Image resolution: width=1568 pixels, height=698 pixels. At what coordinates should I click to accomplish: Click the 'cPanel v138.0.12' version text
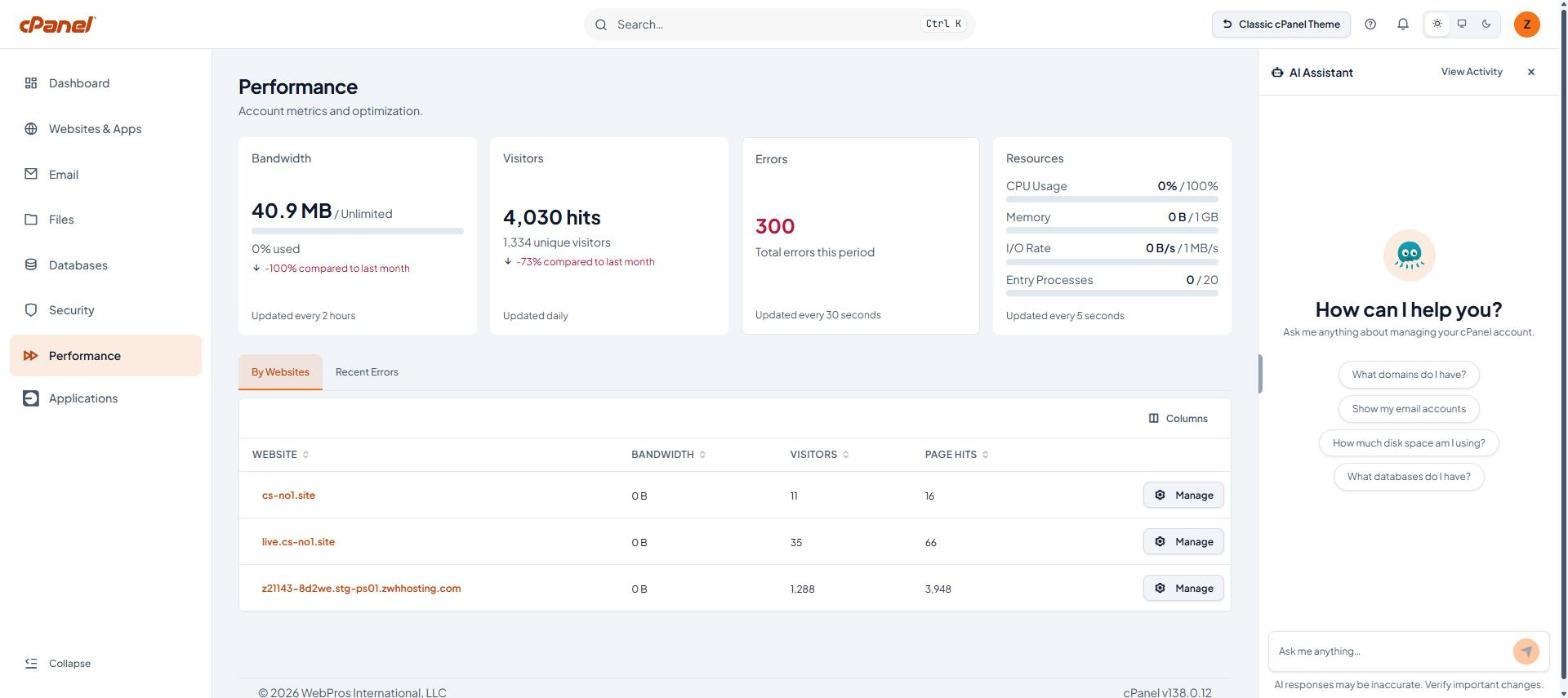[1167, 692]
